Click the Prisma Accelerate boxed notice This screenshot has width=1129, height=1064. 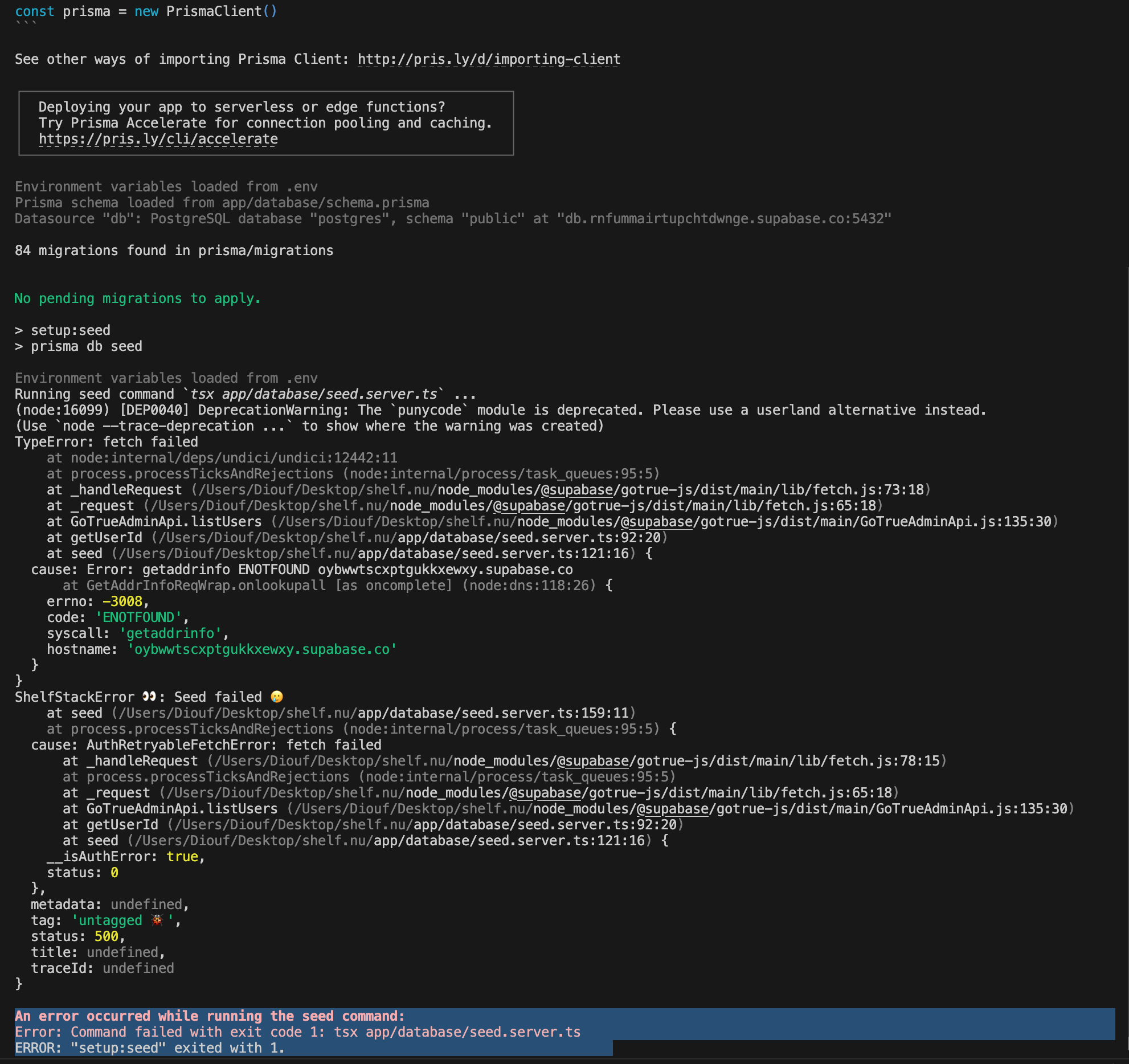pos(265,122)
